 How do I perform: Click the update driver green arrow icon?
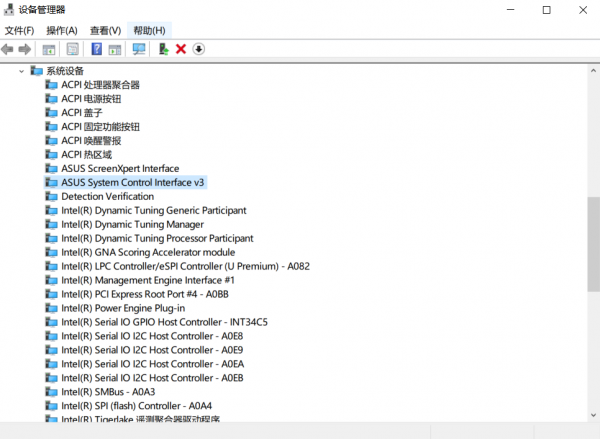pyautogui.click(x=164, y=49)
